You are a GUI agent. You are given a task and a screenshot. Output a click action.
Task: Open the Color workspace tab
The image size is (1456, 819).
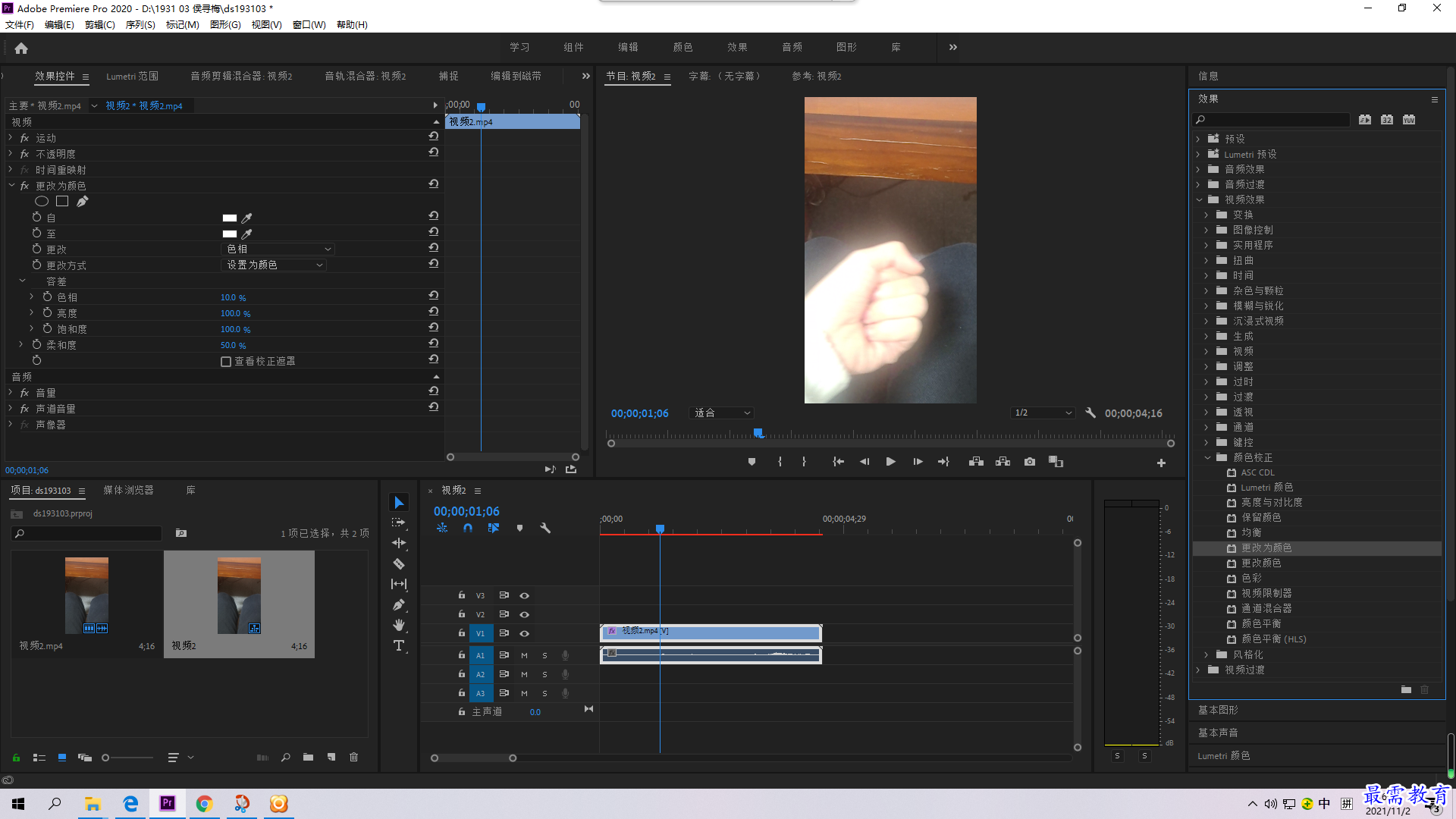click(682, 47)
